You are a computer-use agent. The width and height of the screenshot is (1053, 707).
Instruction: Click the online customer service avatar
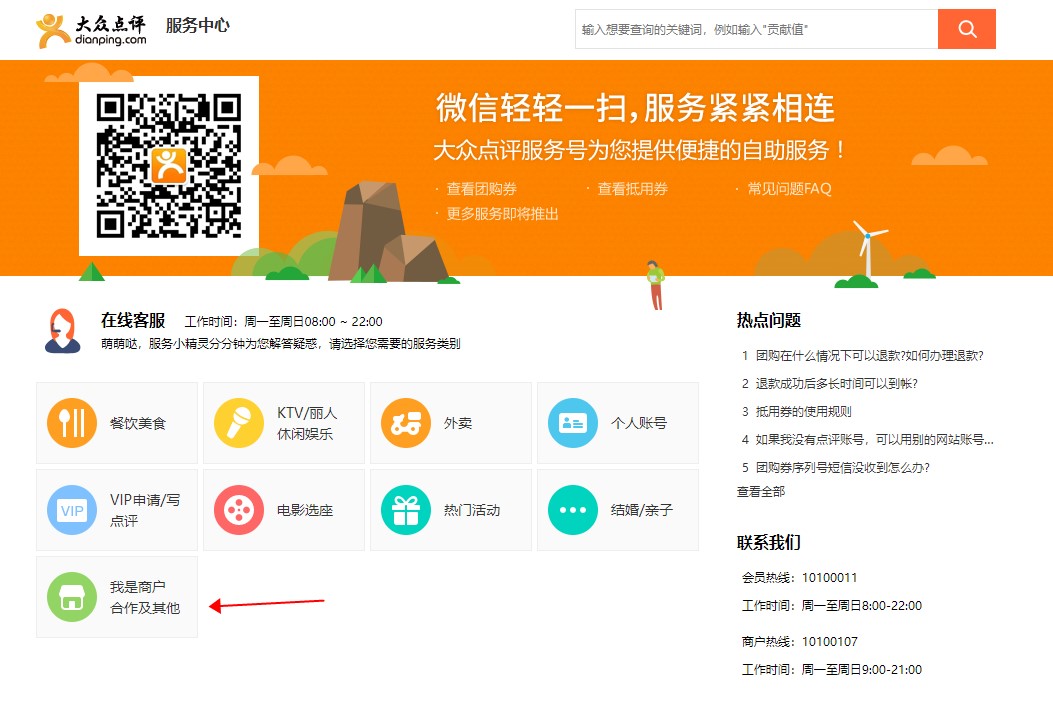[x=63, y=331]
